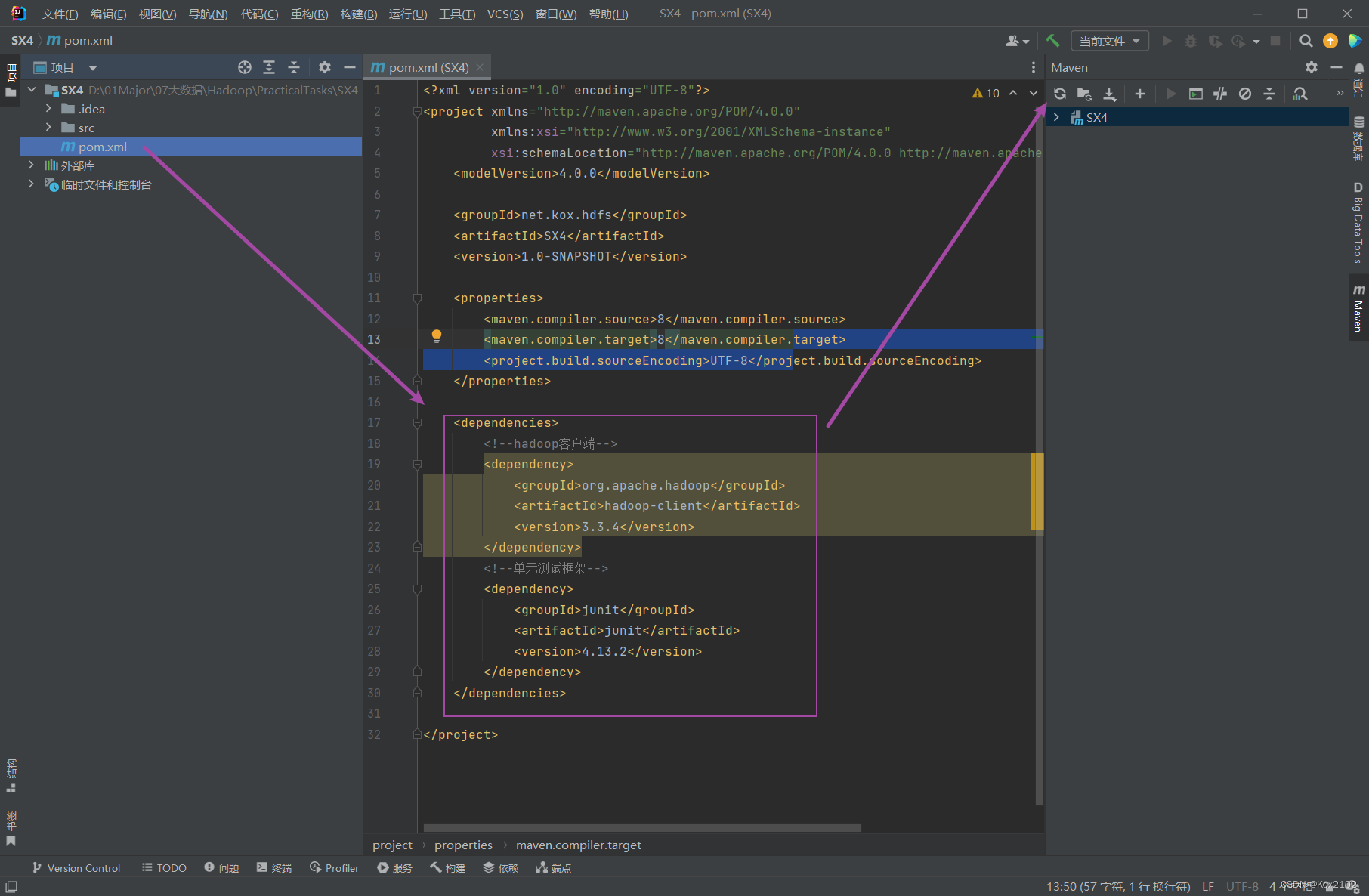Open VCS(S) menu
The width and height of the screenshot is (1369, 896).
(x=505, y=14)
